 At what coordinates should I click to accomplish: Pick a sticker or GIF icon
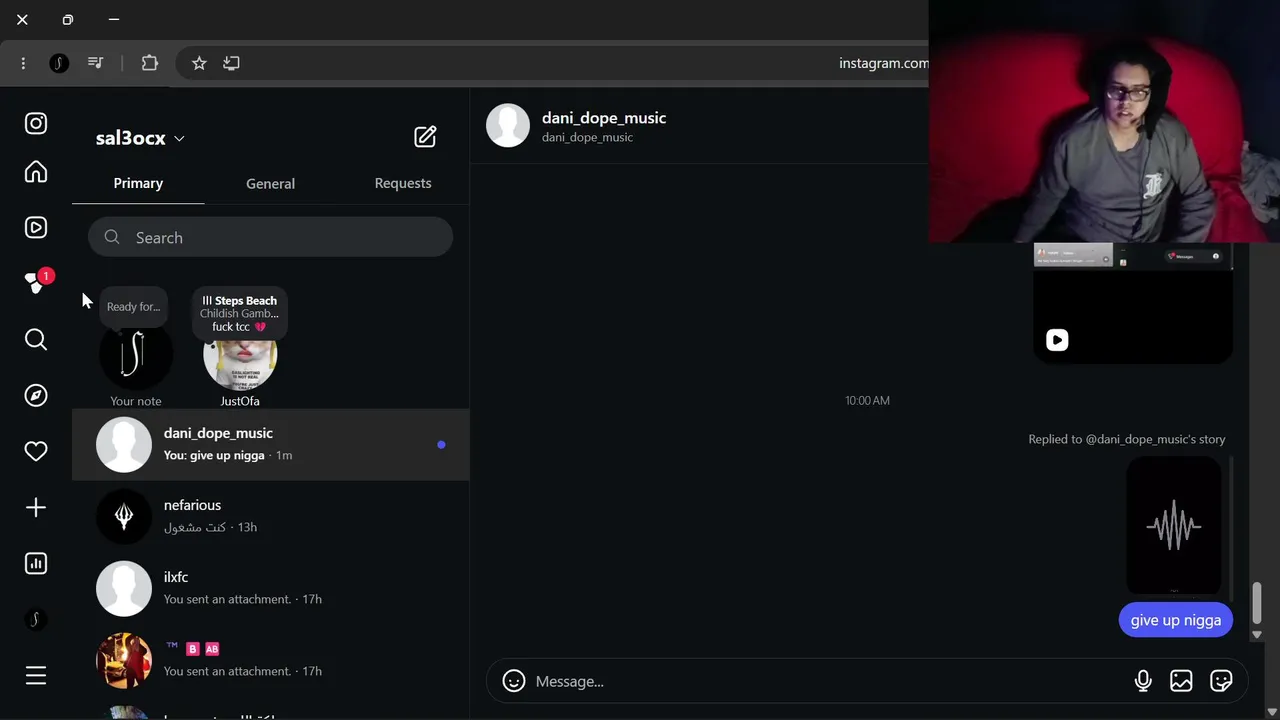click(1221, 681)
